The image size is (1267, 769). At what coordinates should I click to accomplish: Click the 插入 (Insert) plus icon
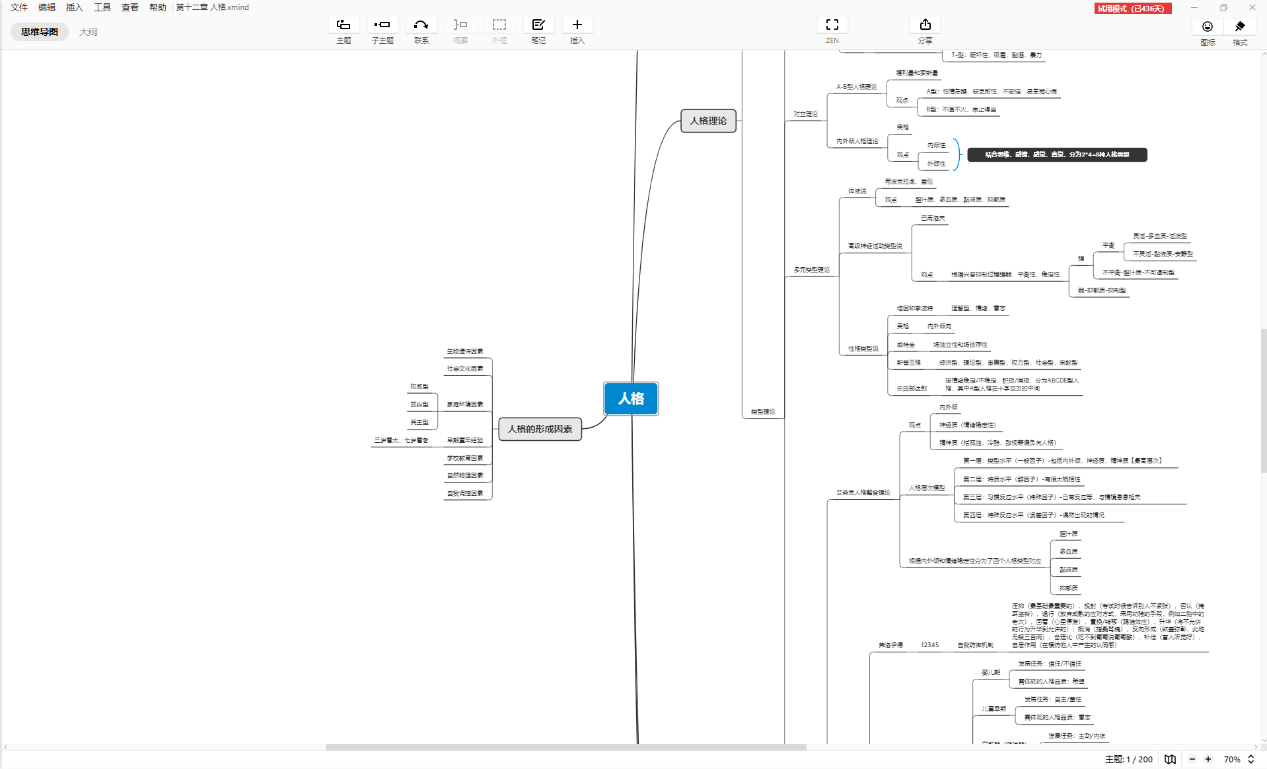577,25
